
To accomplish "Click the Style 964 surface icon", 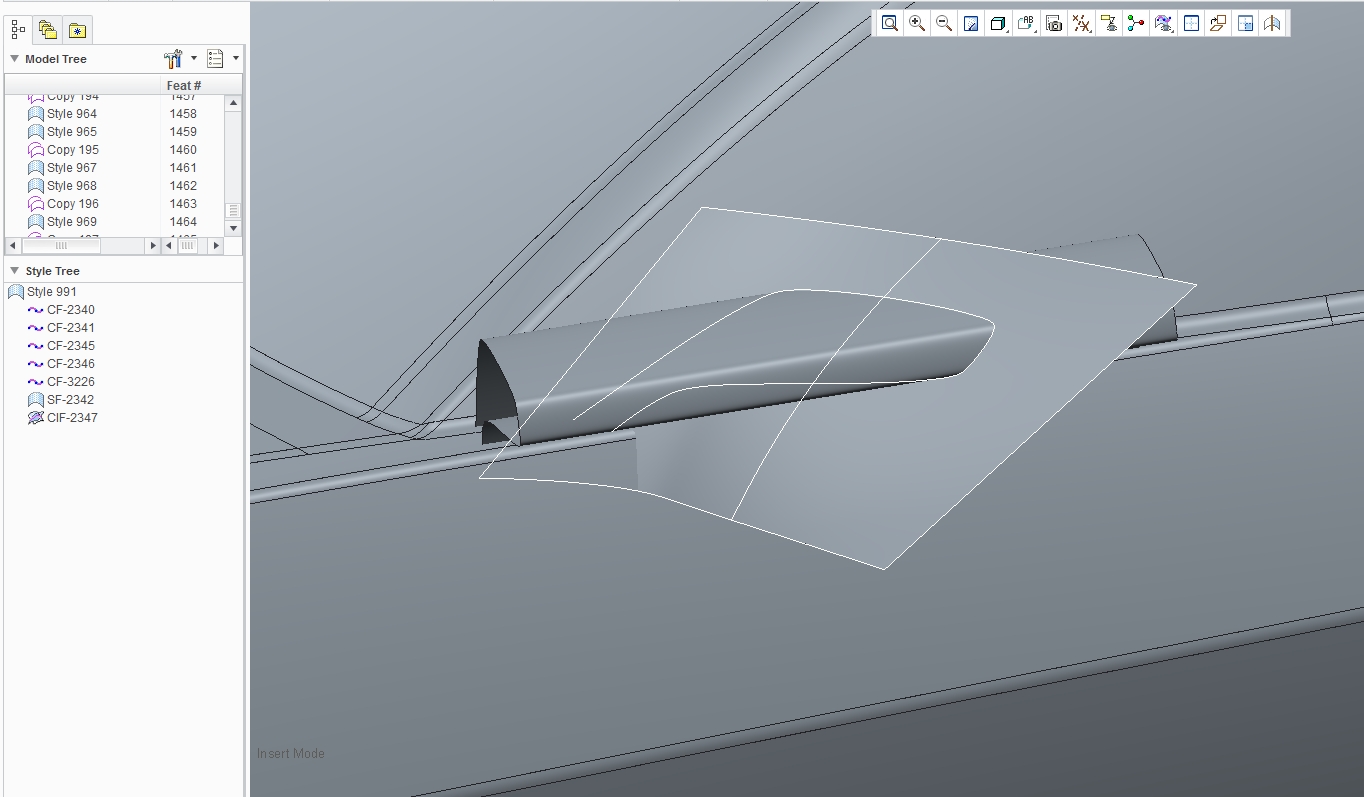I will 36,114.
